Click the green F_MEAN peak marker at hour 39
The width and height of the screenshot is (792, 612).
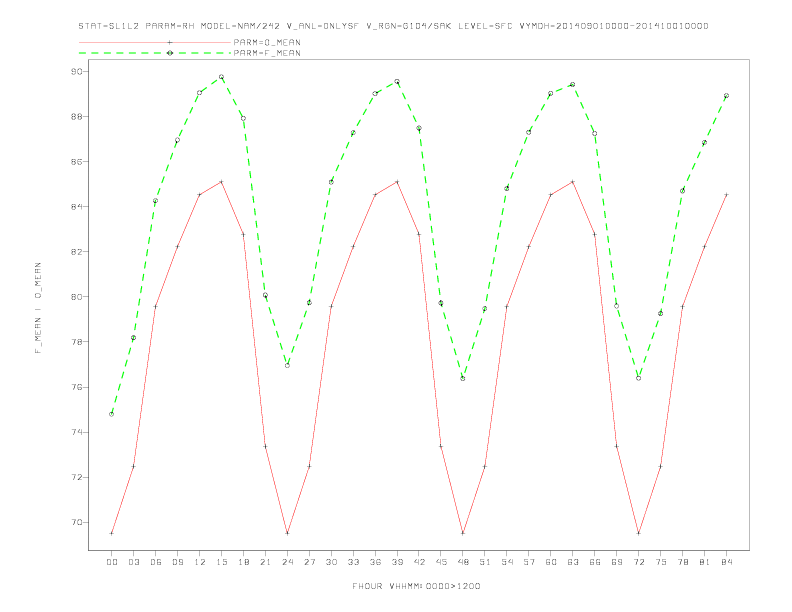(397, 82)
